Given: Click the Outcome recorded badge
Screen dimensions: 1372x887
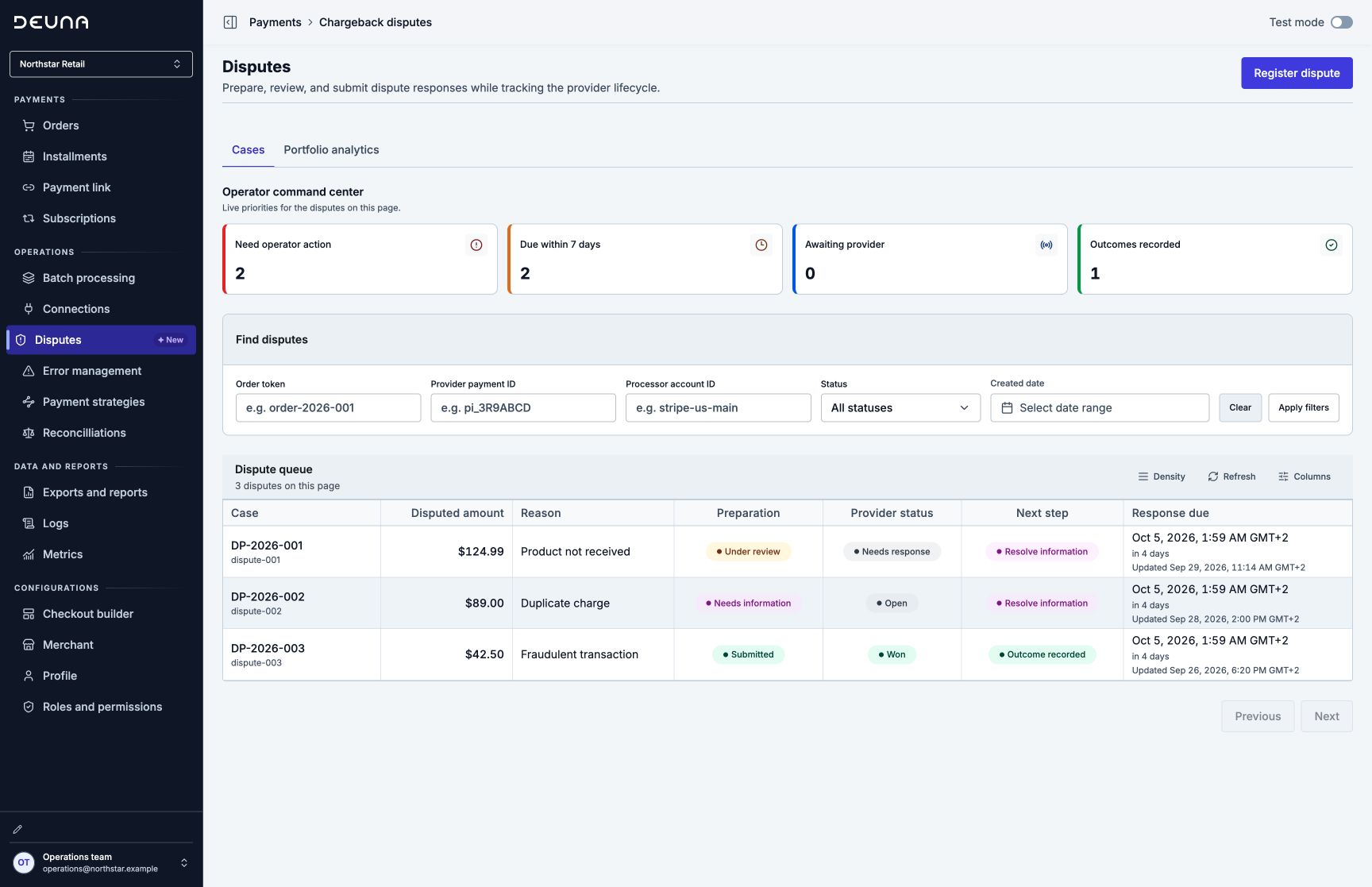Looking at the screenshot, I should [1042, 654].
